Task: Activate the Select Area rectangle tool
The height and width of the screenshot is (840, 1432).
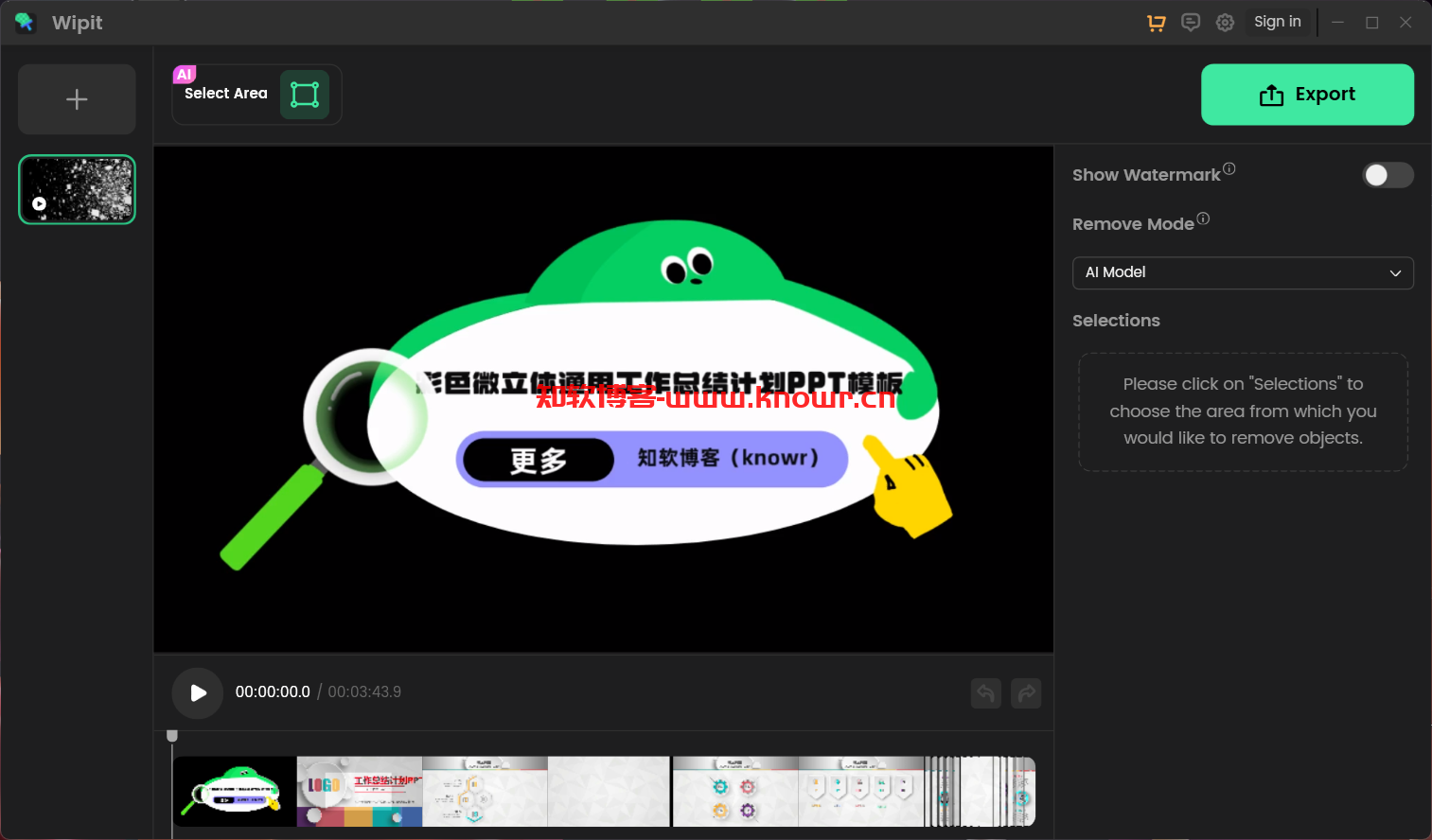Action: pos(305,95)
